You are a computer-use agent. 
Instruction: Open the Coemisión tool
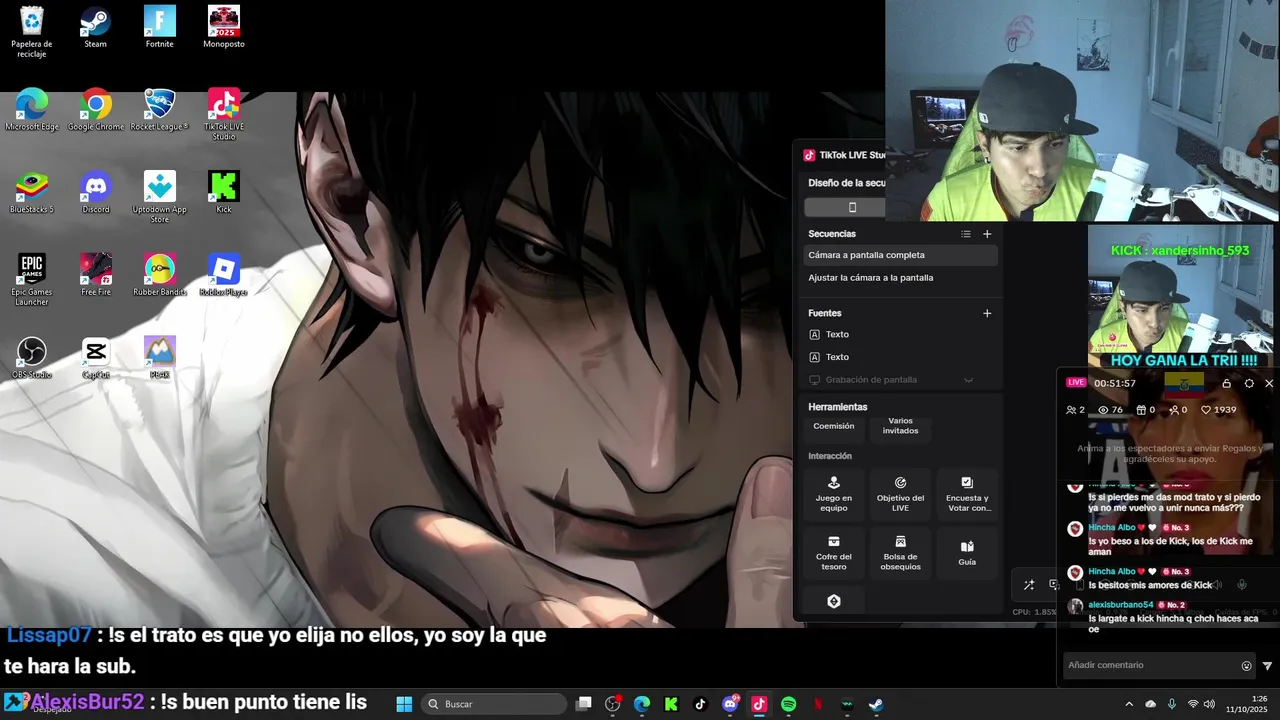click(x=834, y=427)
